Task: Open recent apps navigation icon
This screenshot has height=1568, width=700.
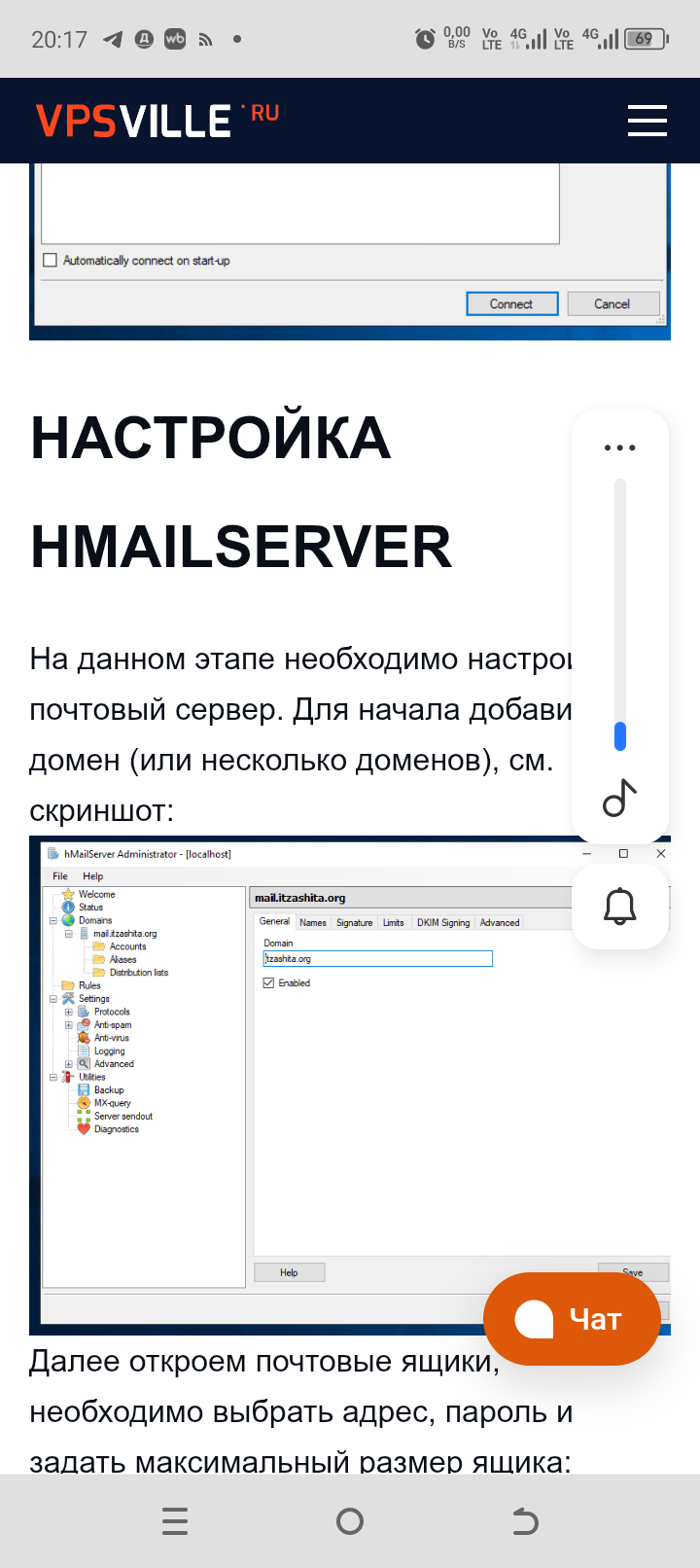Action: pos(175,1521)
